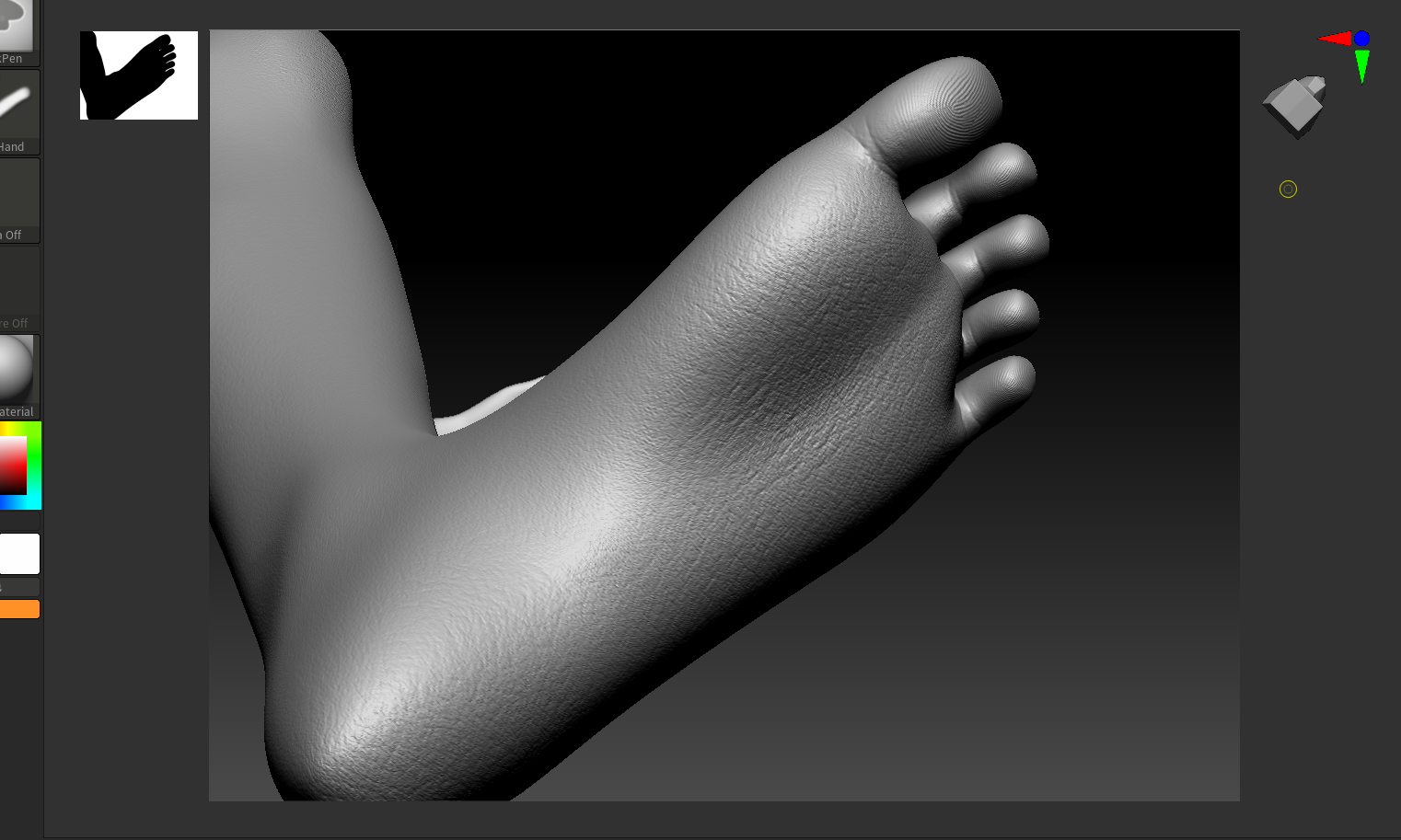Click the blue Z axis dot
The height and width of the screenshot is (840, 1401).
[1361, 39]
